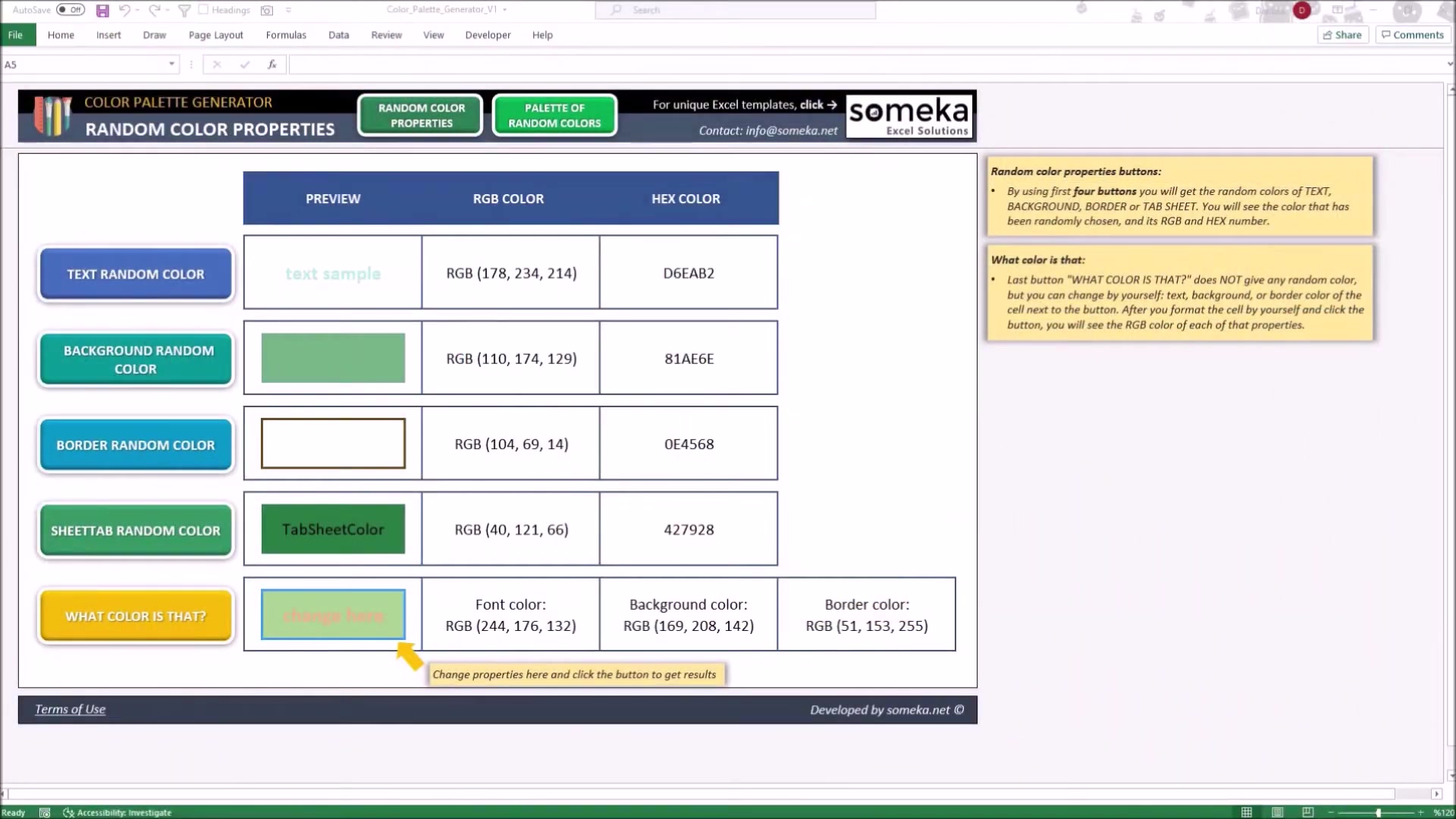Viewport: 1456px width, 819px height.
Task: Redo the last action
Action: tap(154, 10)
